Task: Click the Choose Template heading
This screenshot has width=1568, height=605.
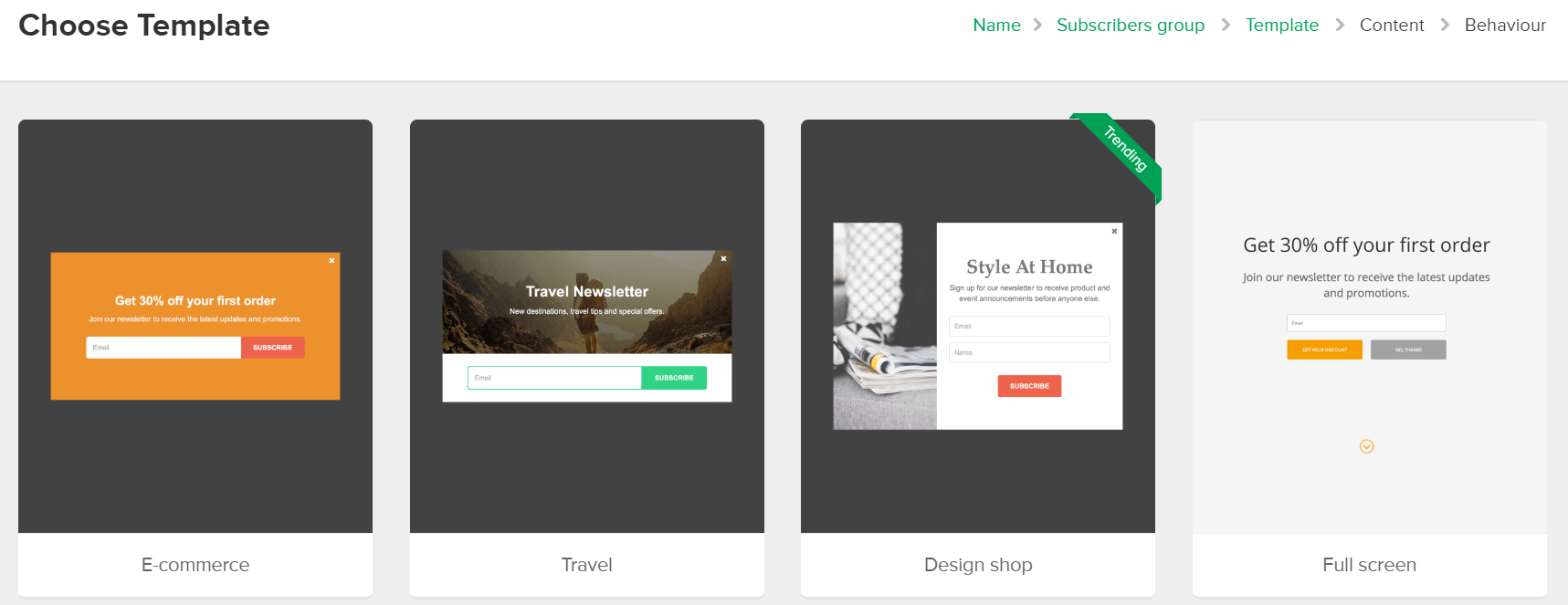Action: point(144,26)
